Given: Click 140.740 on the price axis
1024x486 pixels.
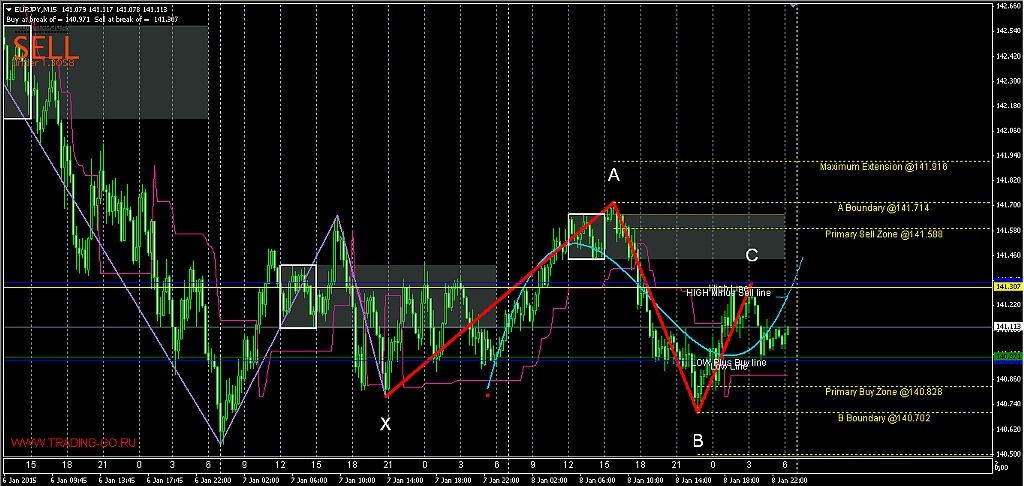Looking at the screenshot, I should pyautogui.click(x=1007, y=404).
